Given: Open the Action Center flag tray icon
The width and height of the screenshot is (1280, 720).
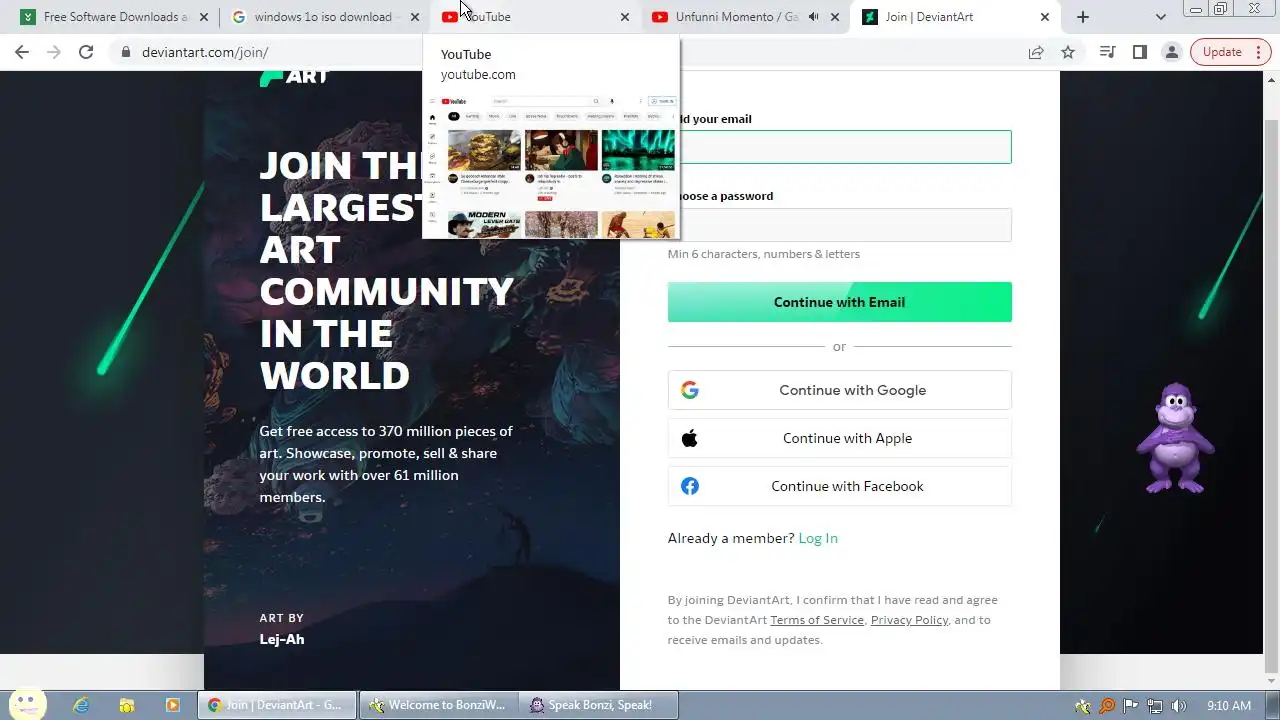Looking at the screenshot, I should (x=1131, y=706).
